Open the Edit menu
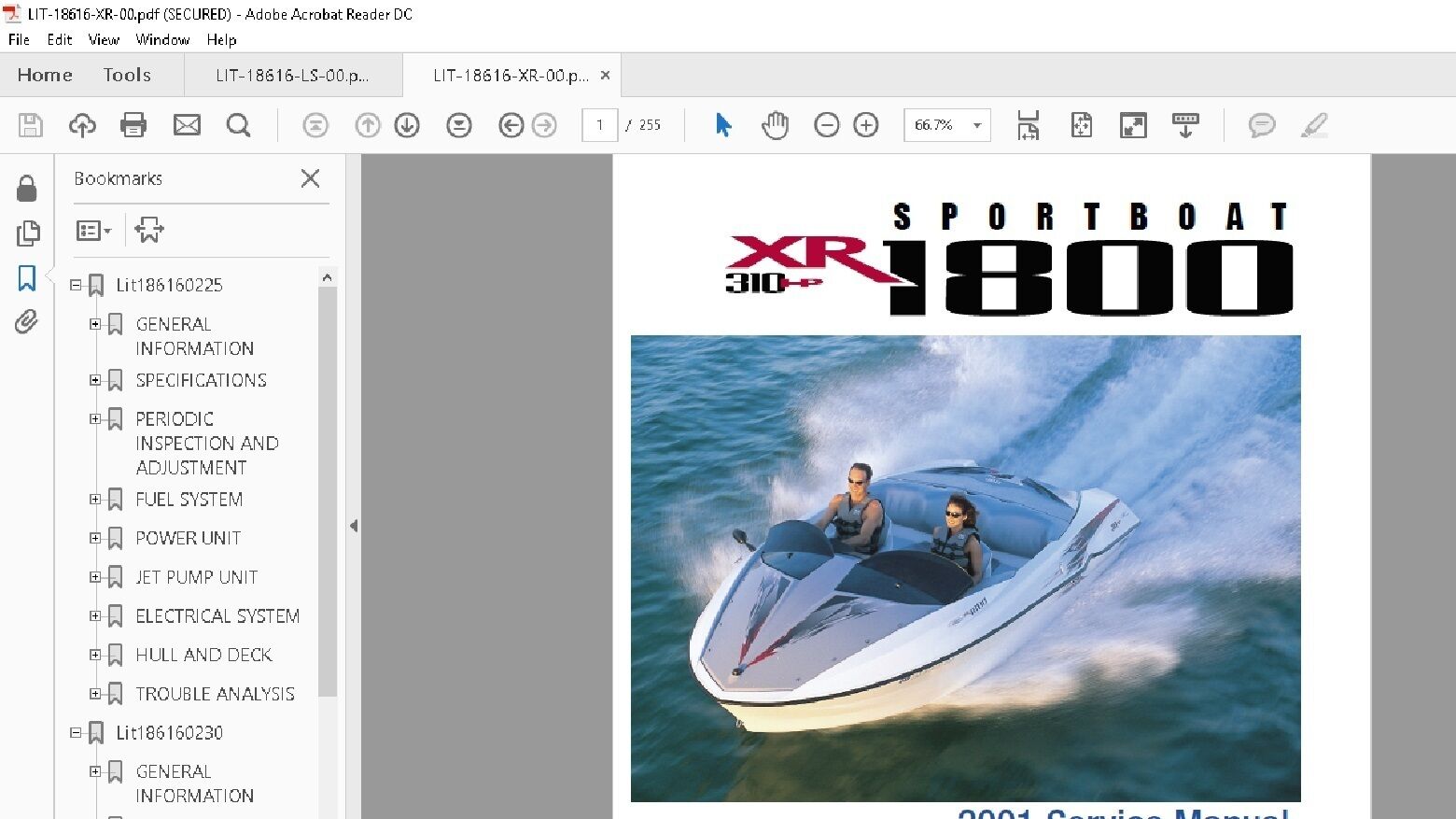The width and height of the screenshot is (1456, 819). click(x=60, y=39)
